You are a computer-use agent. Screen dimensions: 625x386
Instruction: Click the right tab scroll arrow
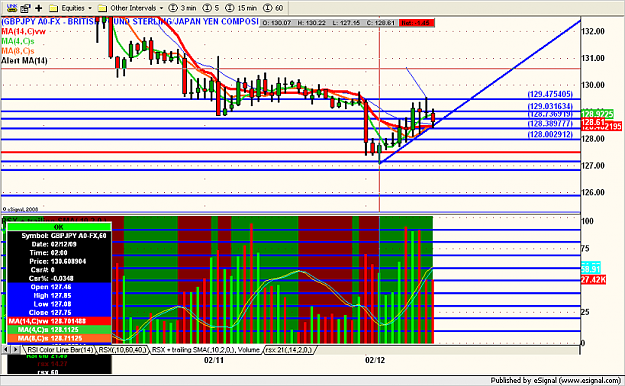coord(16,350)
